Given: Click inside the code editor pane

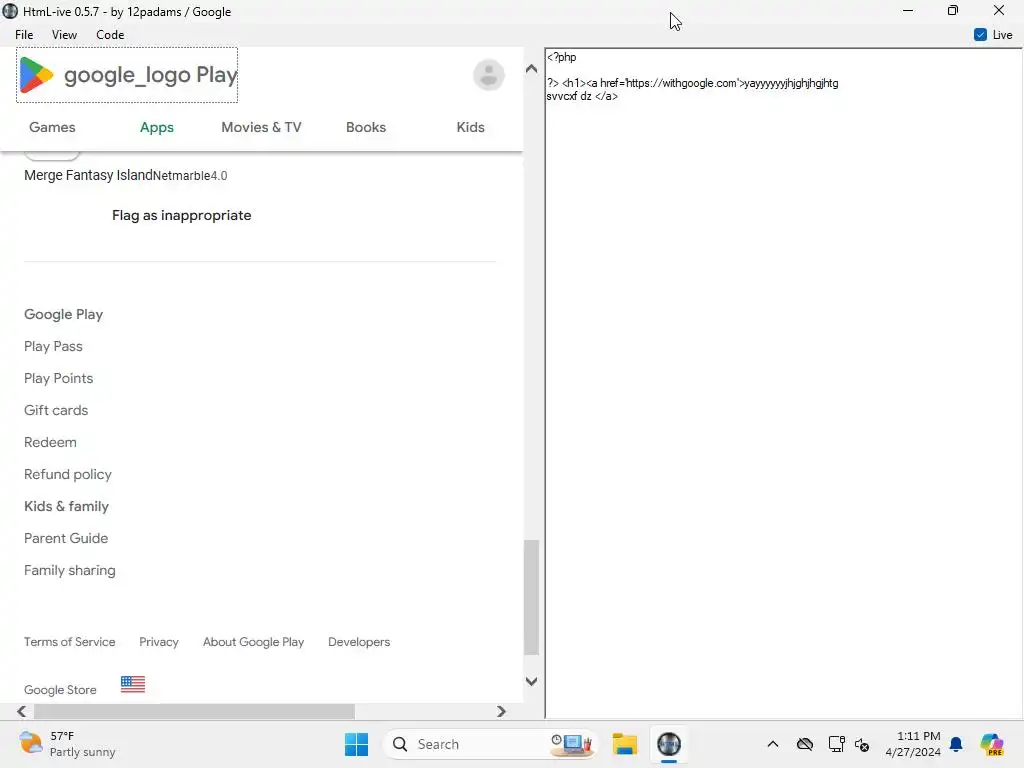Looking at the screenshot, I should coord(784,383).
